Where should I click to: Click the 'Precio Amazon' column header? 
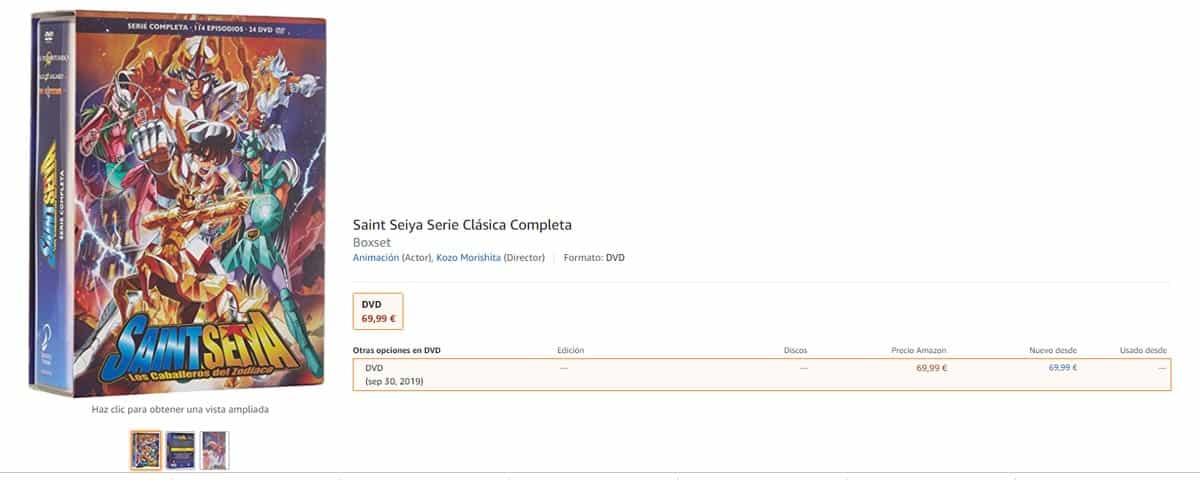click(x=918, y=351)
